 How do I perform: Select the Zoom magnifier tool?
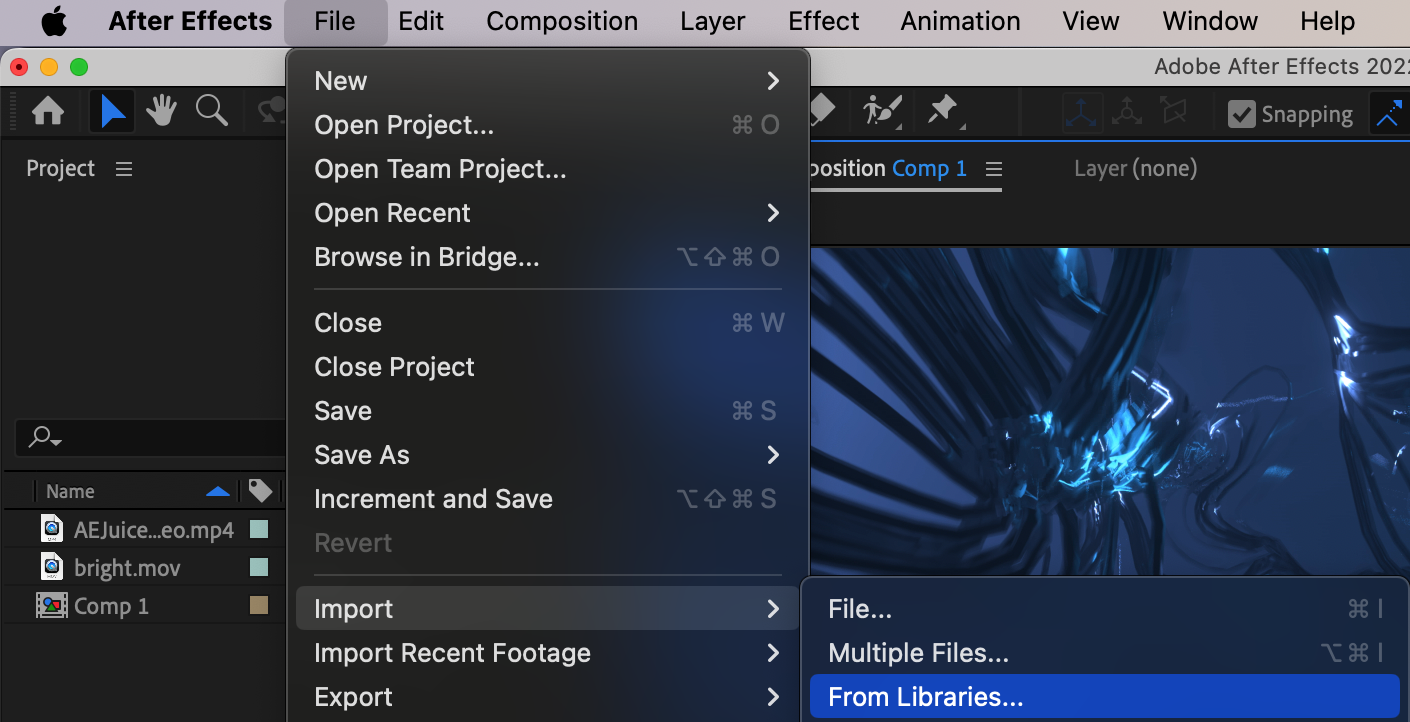point(211,110)
